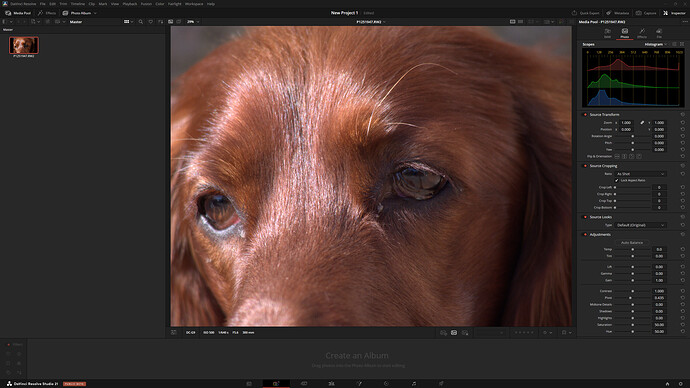The height and width of the screenshot is (388, 690).
Task: Click the Zoom X value field
Action: (627, 123)
